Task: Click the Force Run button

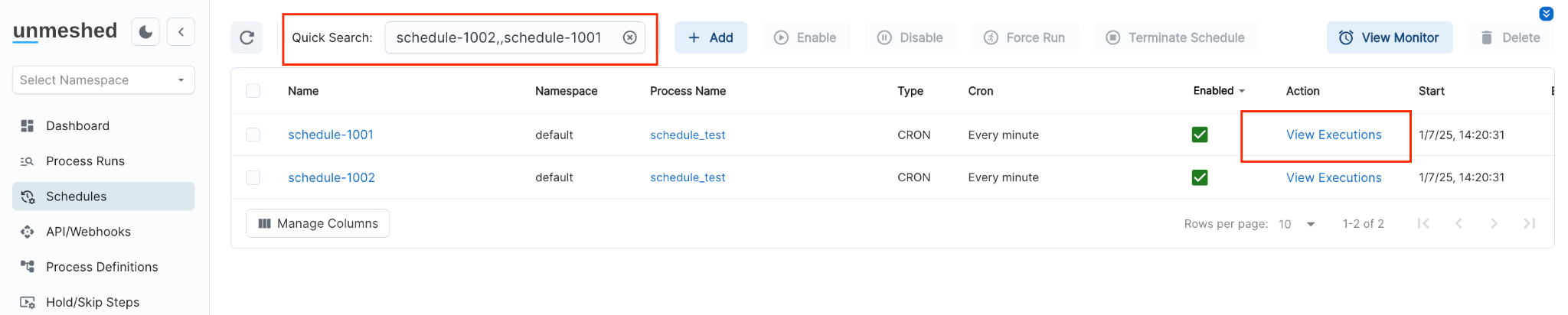Action: 1024,37
